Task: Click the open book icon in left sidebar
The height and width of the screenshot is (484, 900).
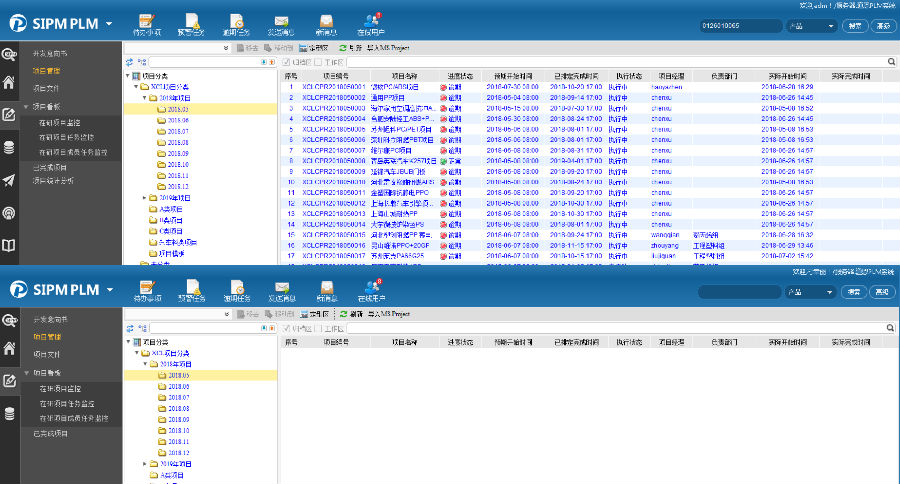Action: [x=10, y=244]
